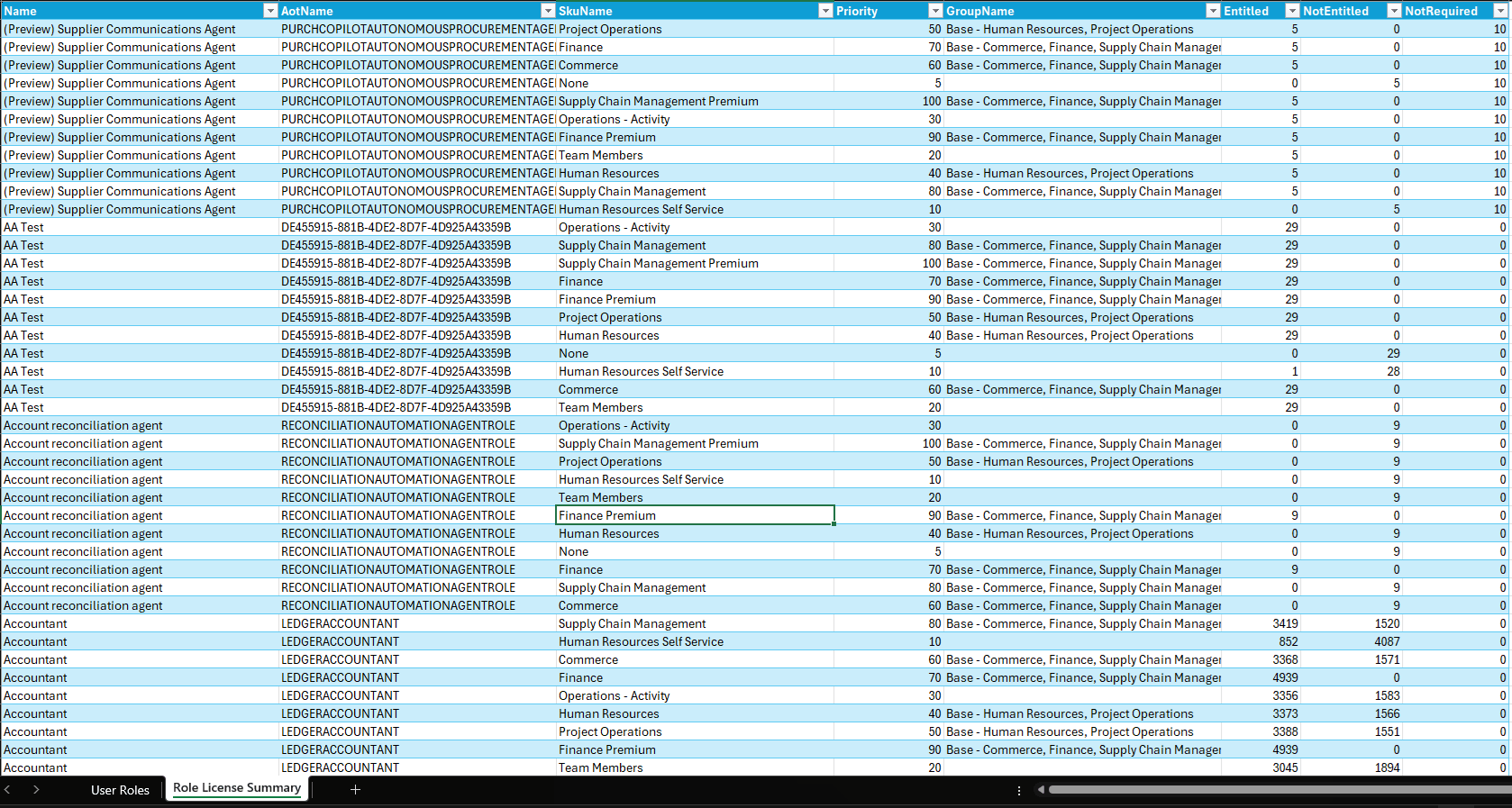Screen dimensions: 1512x808
Task: Expand the SkuName filter dropdown
Action: [x=824, y=11]
